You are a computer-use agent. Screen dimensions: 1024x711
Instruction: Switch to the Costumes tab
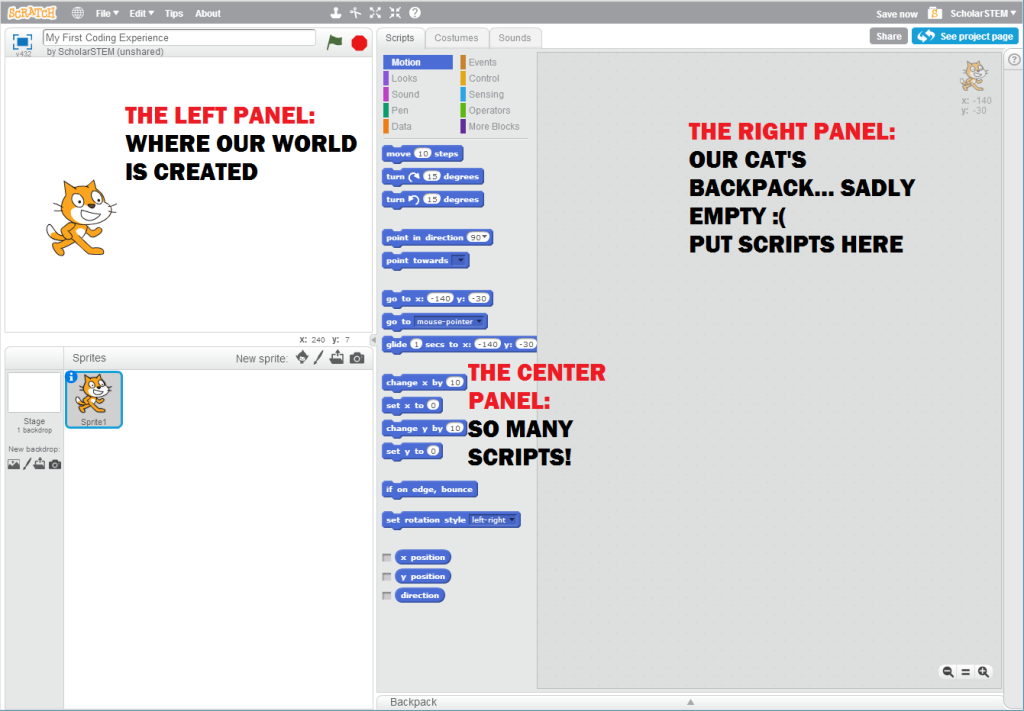(x=456, y=38)
